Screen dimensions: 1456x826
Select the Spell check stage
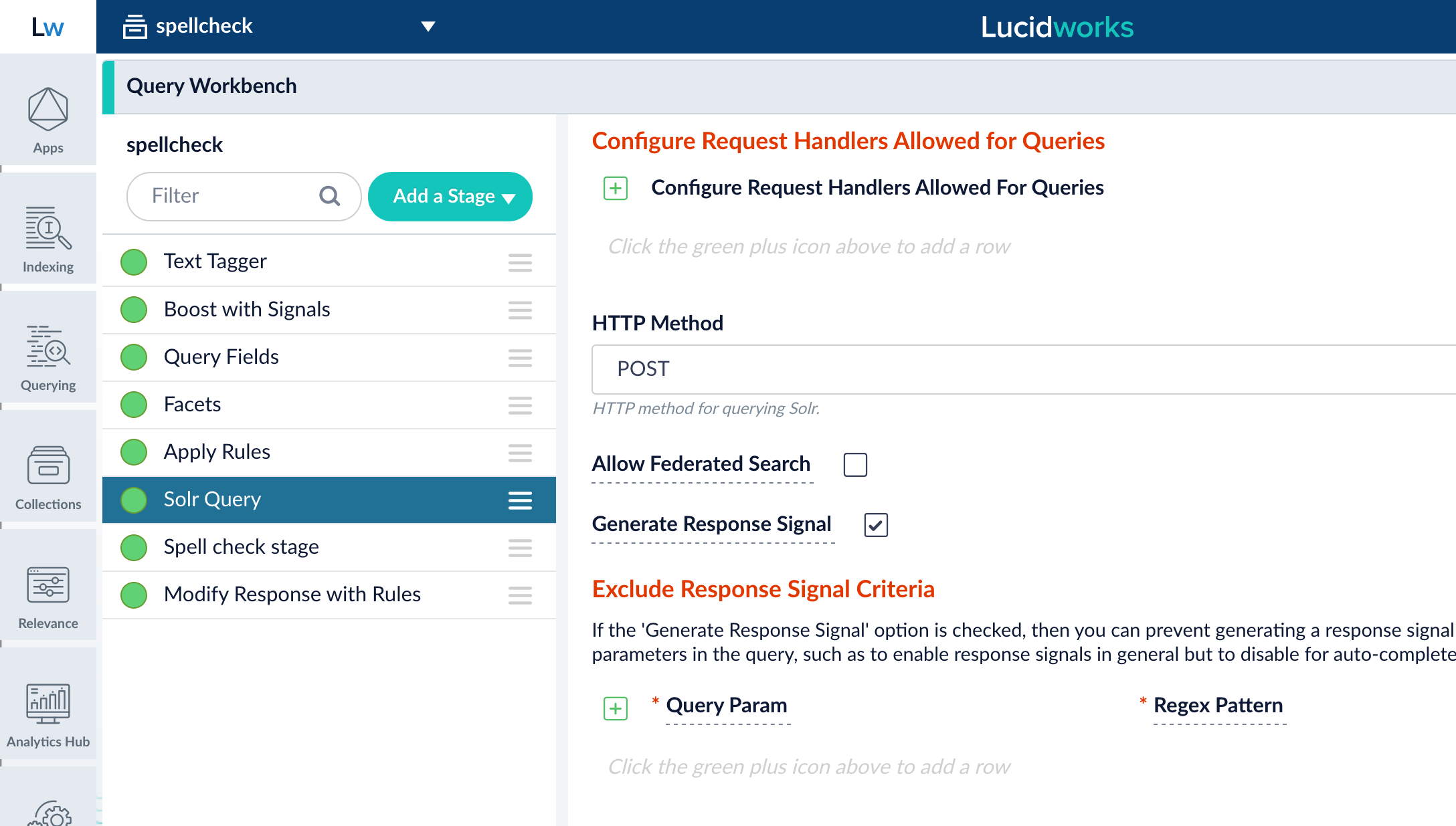click(329, 547)
